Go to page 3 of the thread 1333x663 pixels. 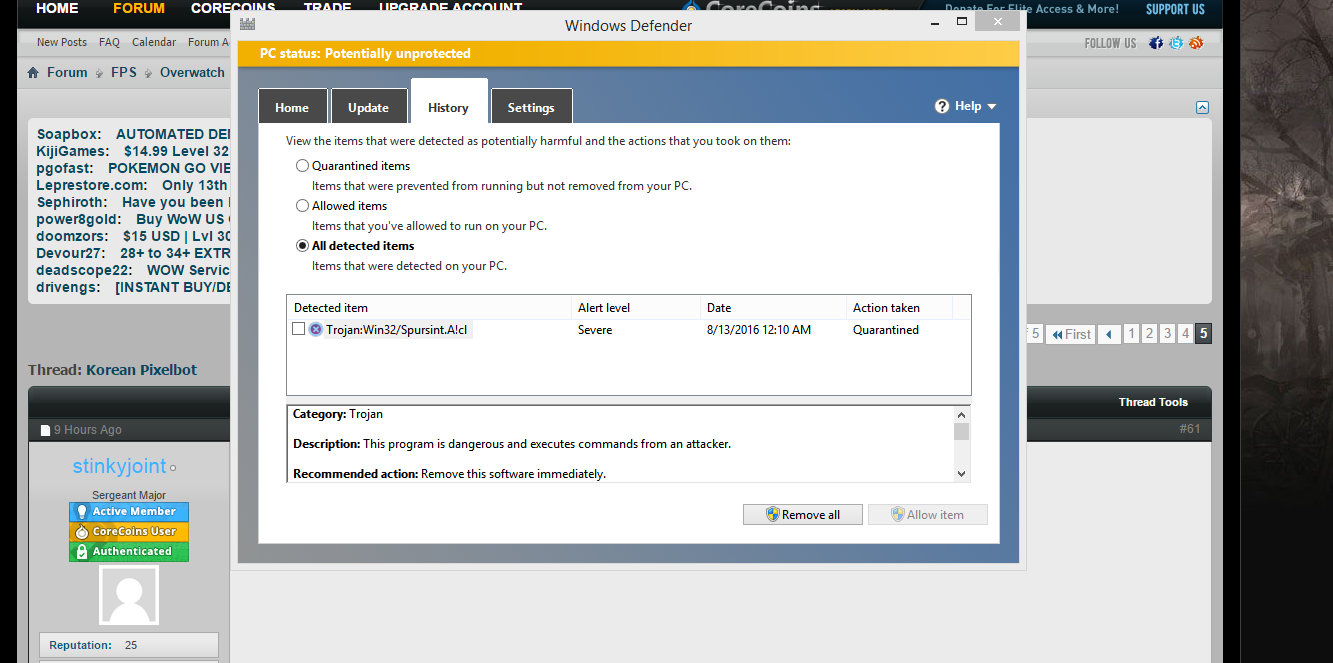[x=1168, y=334]
